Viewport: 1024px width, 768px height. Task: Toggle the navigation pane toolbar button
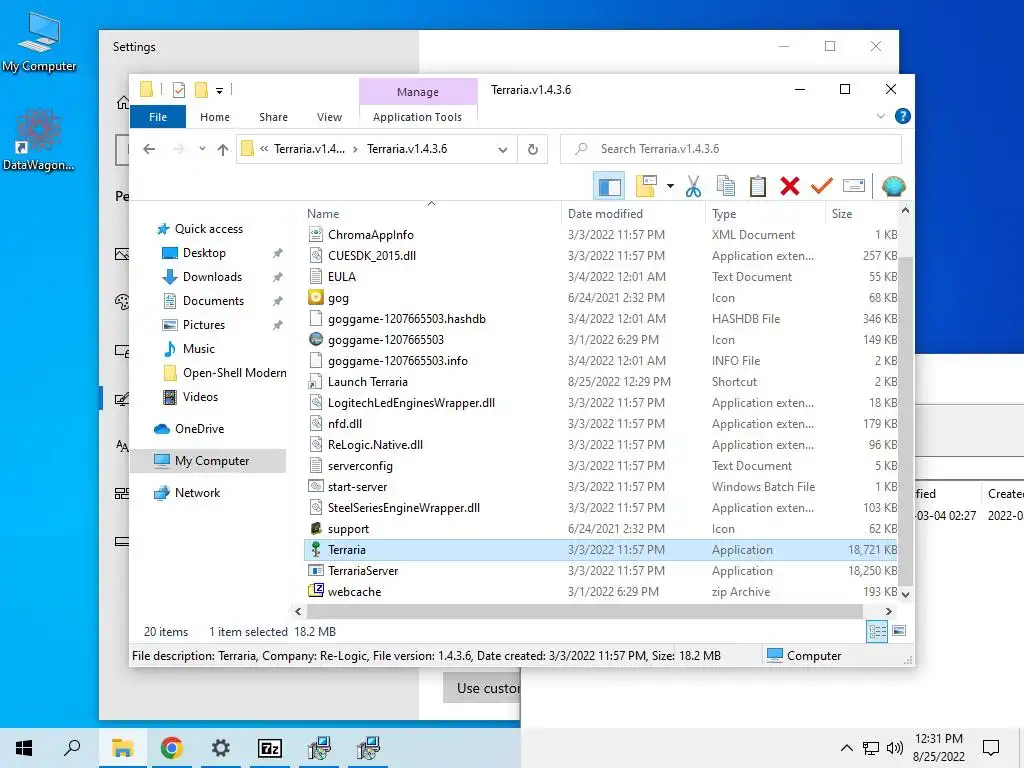point(609,187)
